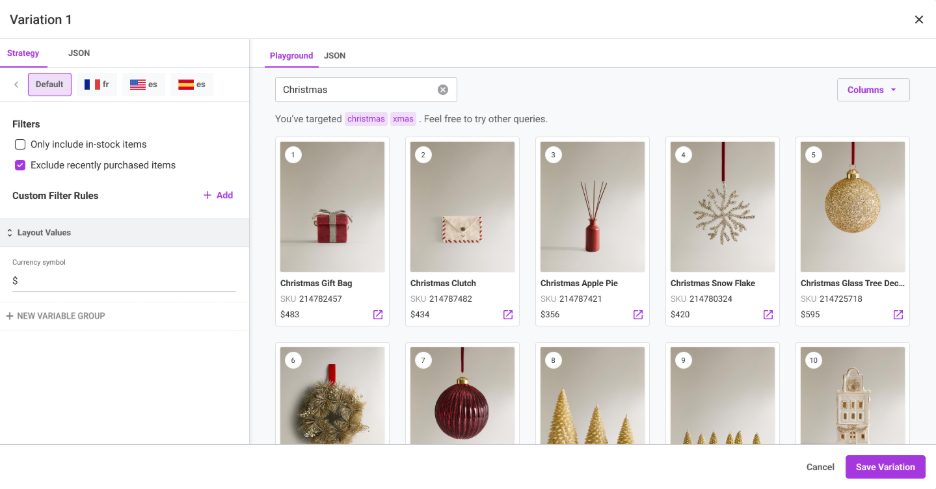Select the Christmas Gift Bag product image
This screenshot has width=936, height=489.
[x=332, y=207]
